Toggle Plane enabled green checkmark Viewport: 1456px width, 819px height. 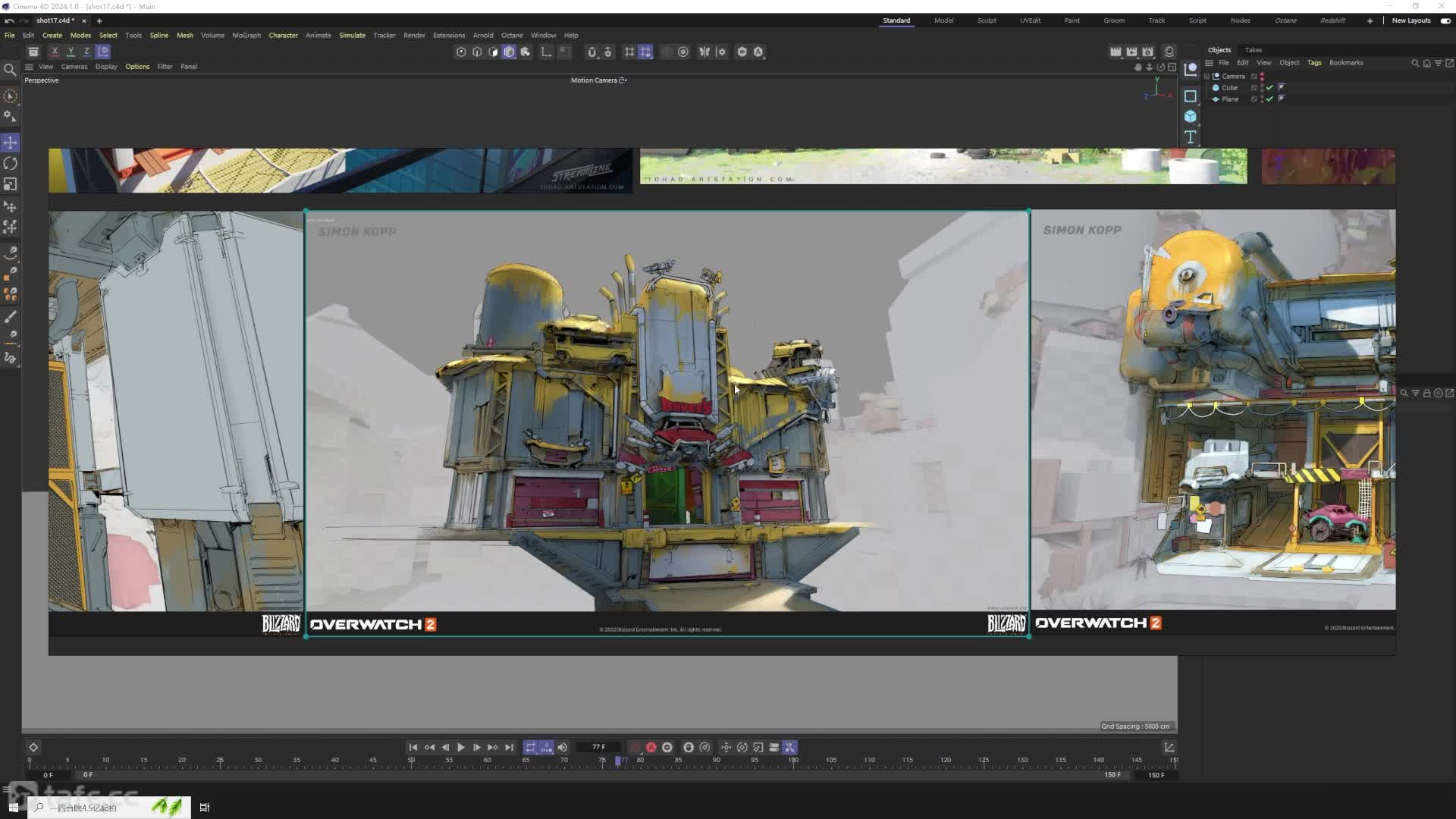click(x=1269, y=99)
